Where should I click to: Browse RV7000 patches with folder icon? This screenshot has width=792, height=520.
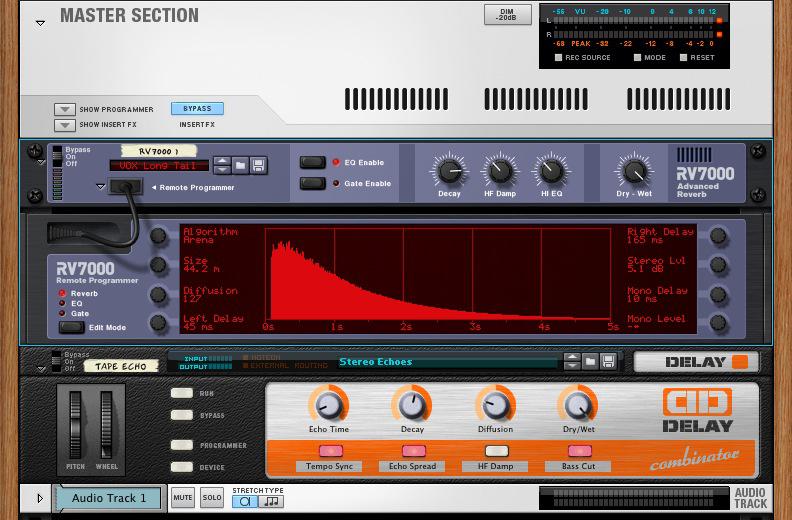point(240,165)
